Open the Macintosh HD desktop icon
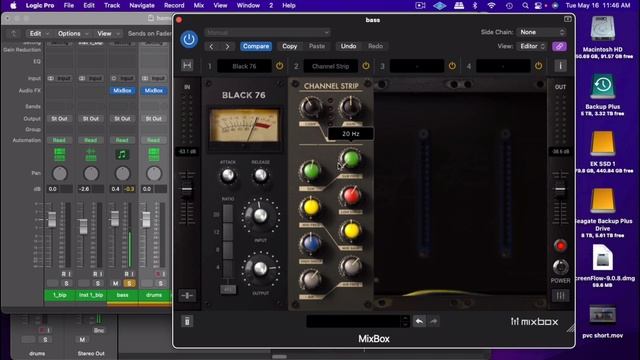 click(602, 29)
